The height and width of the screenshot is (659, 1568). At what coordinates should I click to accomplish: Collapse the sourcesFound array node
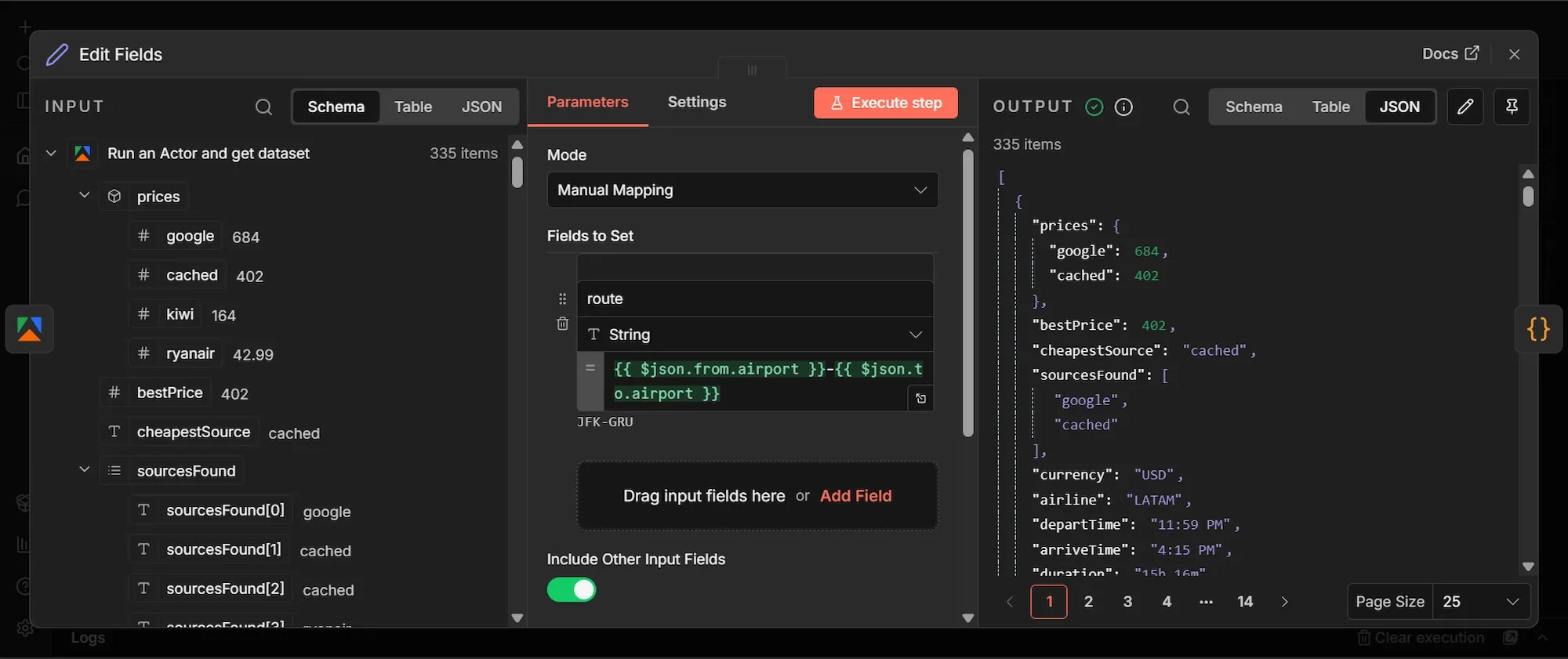[84, 469]
